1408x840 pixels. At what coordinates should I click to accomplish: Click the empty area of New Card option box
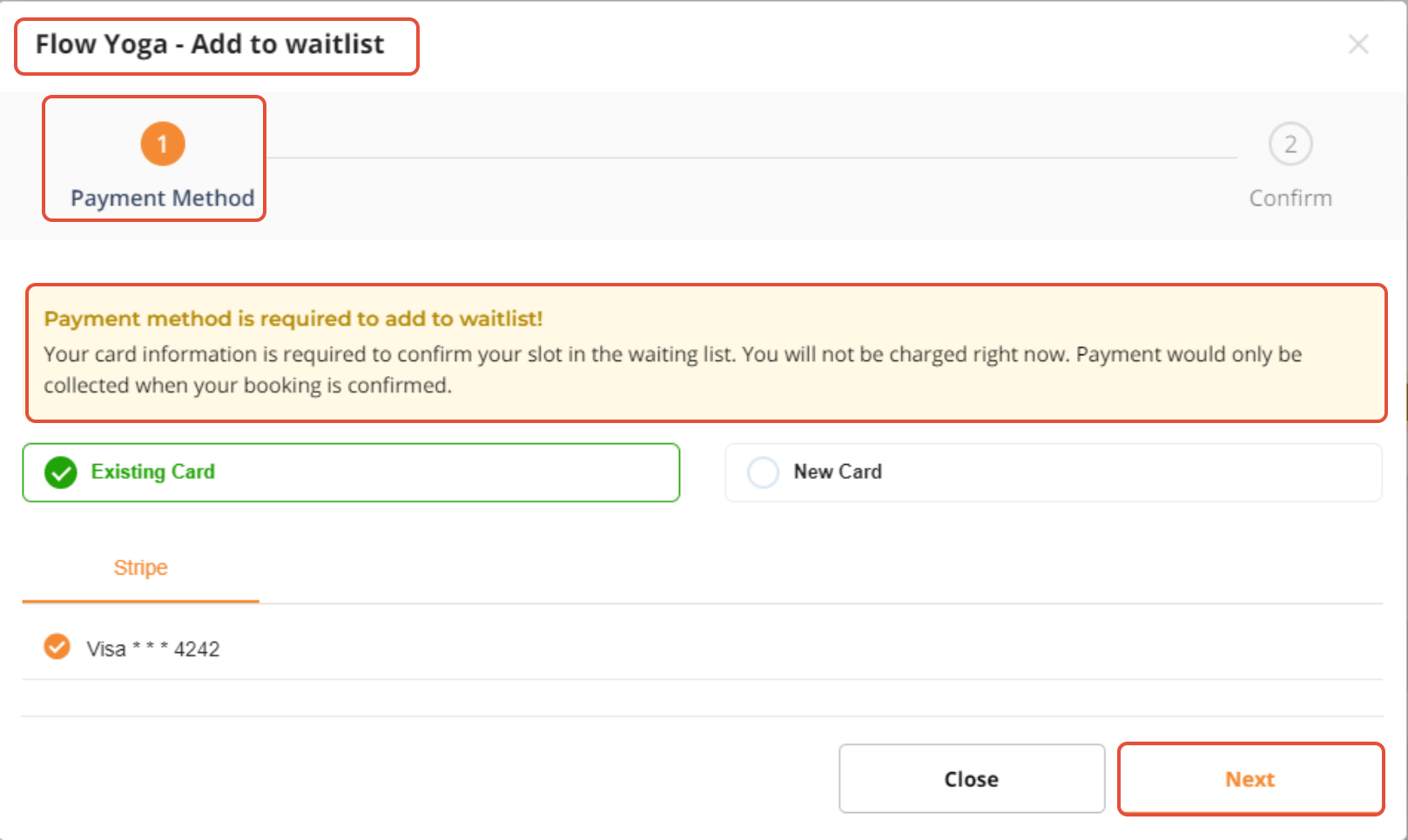click(1132, 473)
